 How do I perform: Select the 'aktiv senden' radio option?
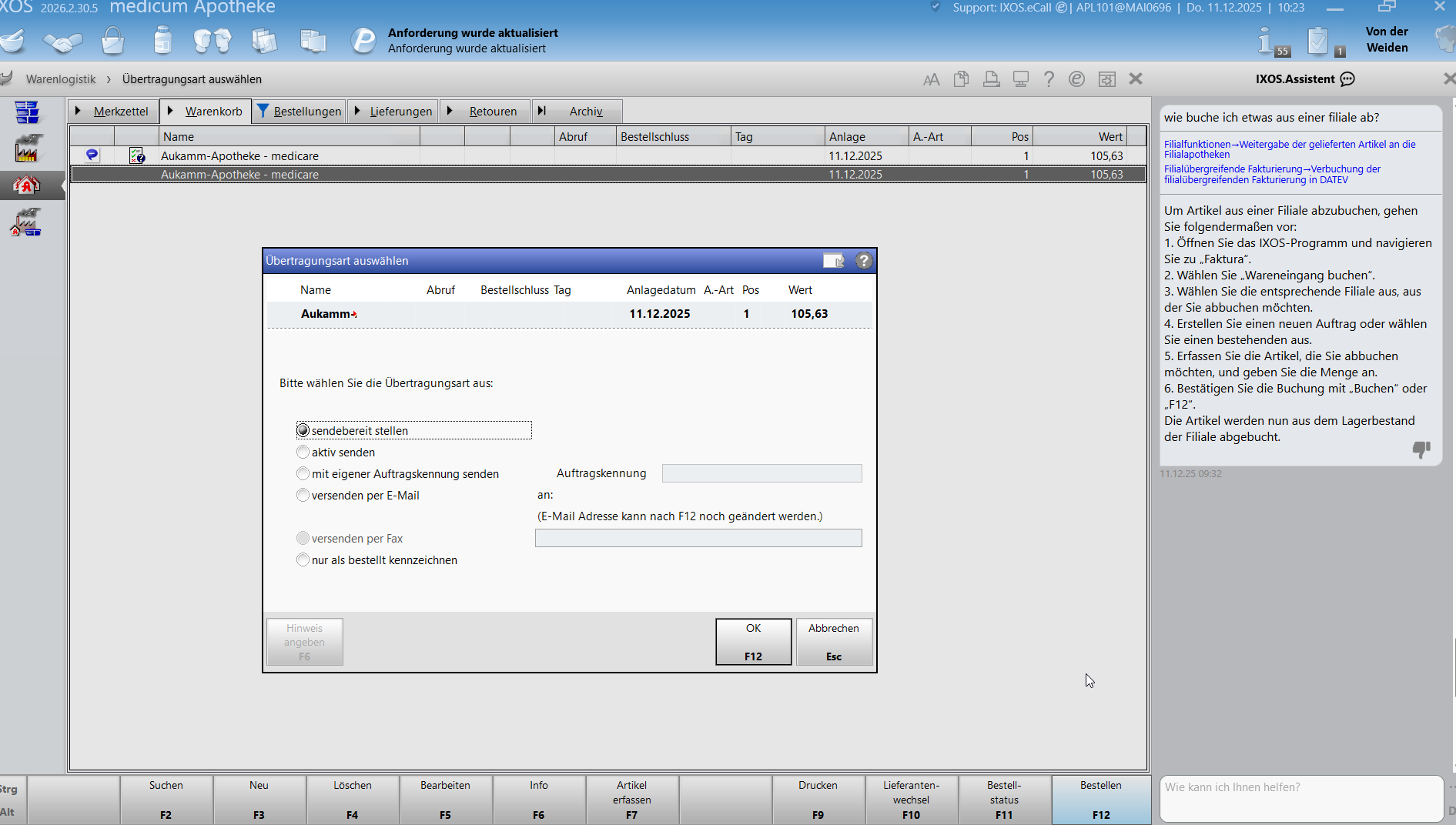[x=303, y=453]
